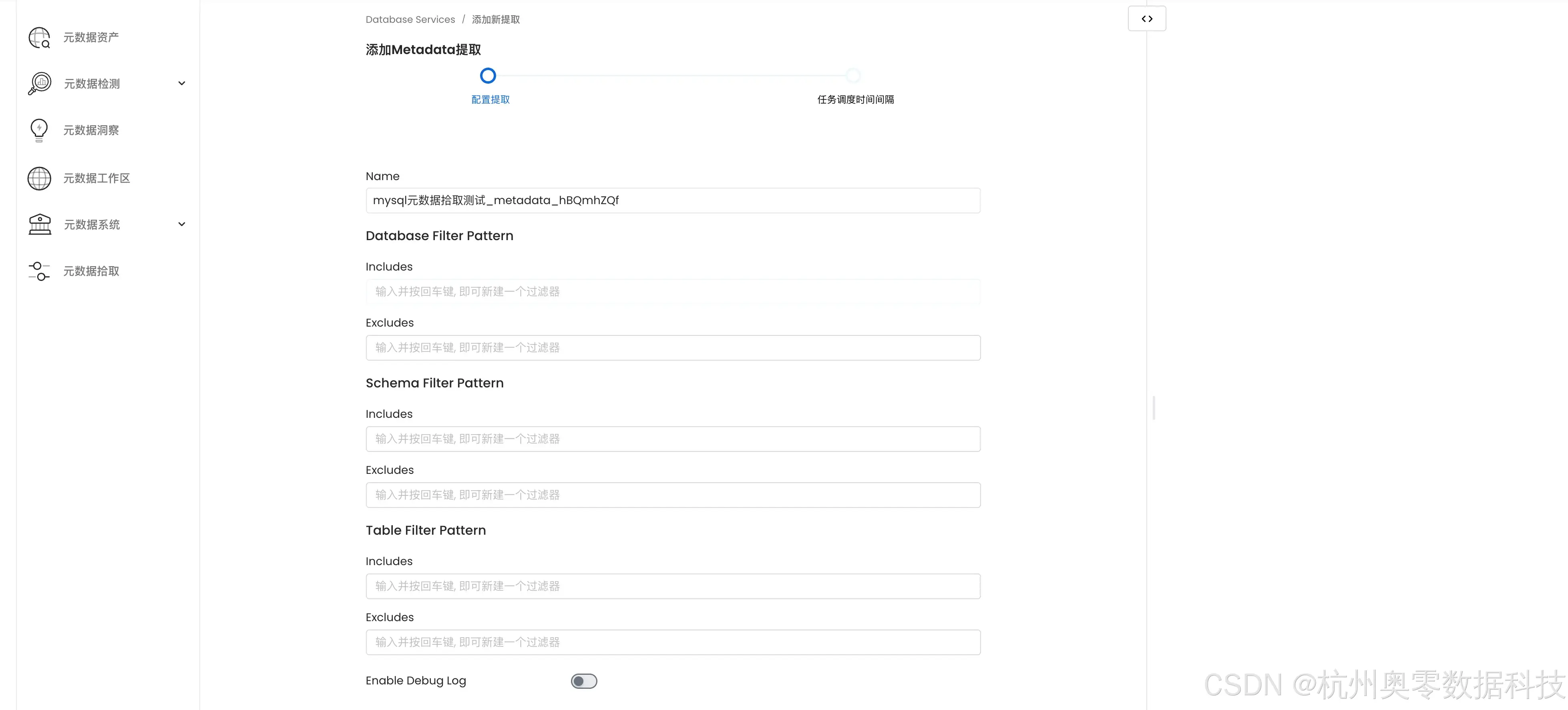
Task: Click the right panel resize handle
Action: 1154,407
